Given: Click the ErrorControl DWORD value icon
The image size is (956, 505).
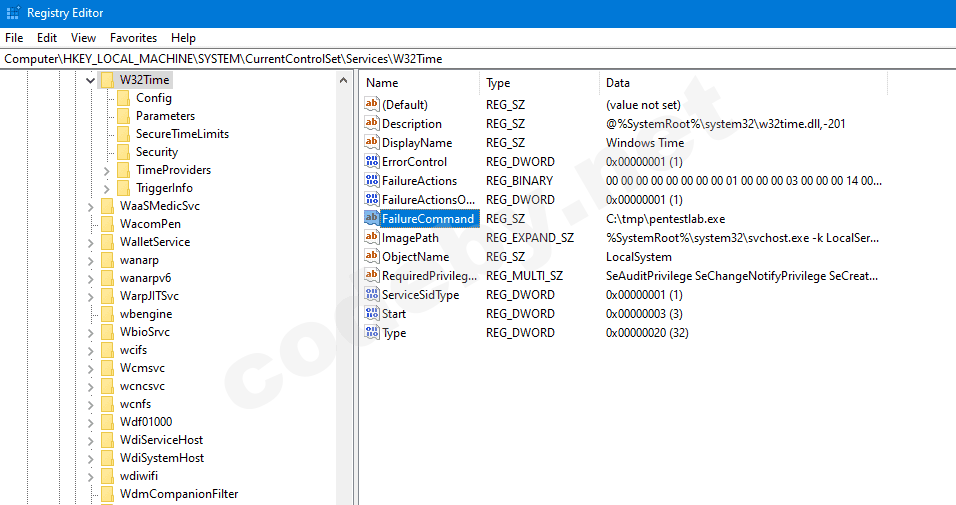Looking at the screenshot, I should (x=371, y=161).
